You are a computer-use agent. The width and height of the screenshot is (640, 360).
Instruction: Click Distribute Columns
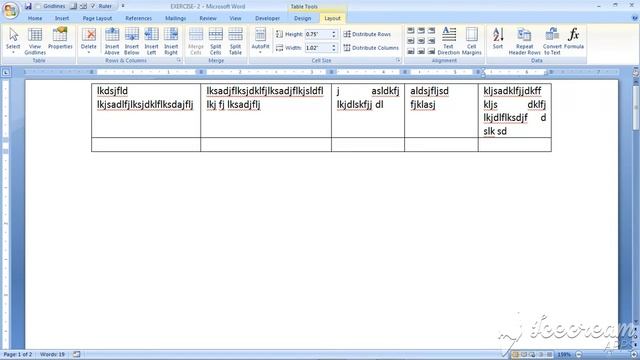click(371, 48)
